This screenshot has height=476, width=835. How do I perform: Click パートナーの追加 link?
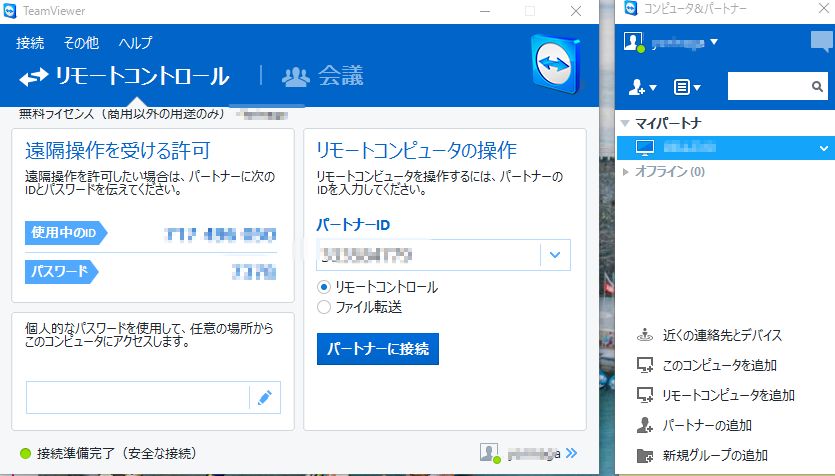coord(707,425)
